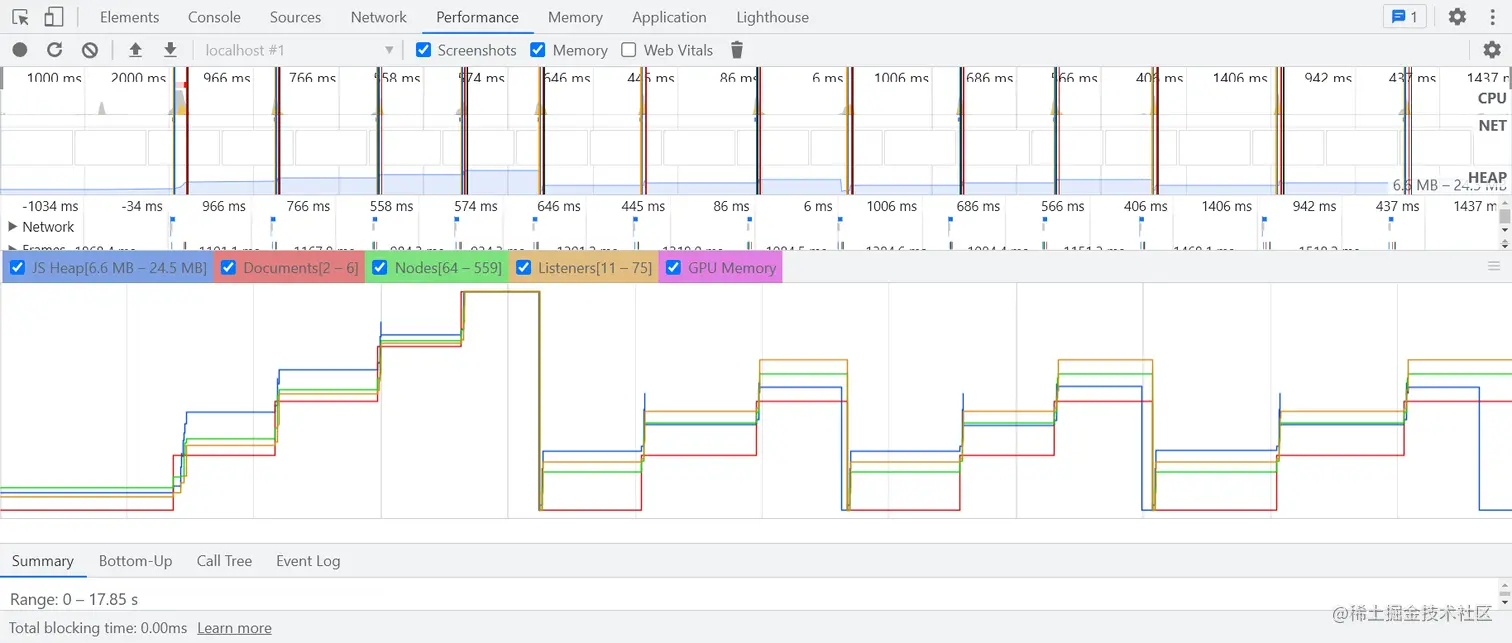
Task: Switch to the Application tab
Action: tap(669, 17)
